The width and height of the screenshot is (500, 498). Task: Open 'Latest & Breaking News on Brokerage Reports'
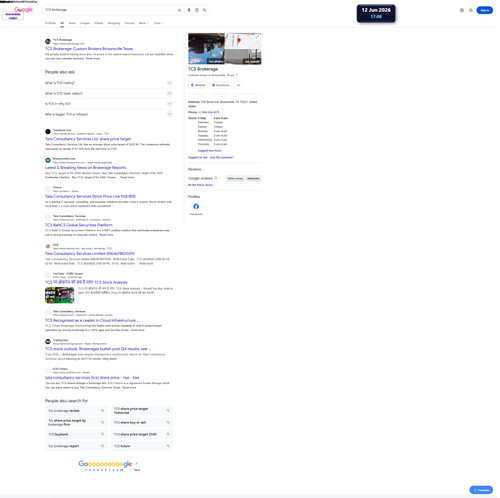point(86,168)
